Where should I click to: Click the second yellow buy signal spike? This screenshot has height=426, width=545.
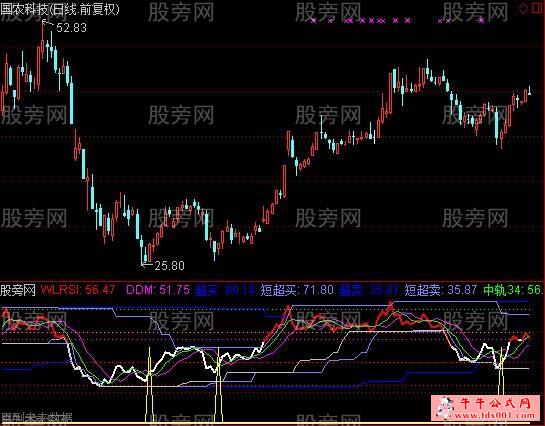pos(218,384)
